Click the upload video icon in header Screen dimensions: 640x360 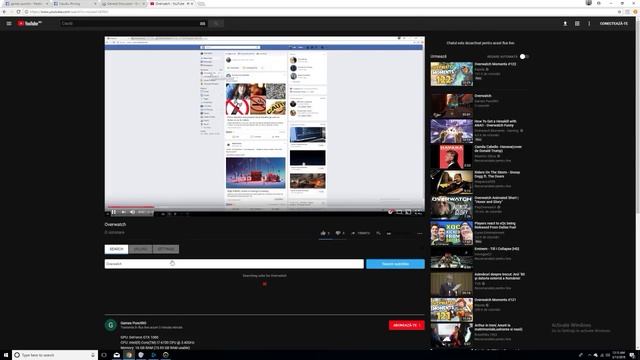coord(565,24)
